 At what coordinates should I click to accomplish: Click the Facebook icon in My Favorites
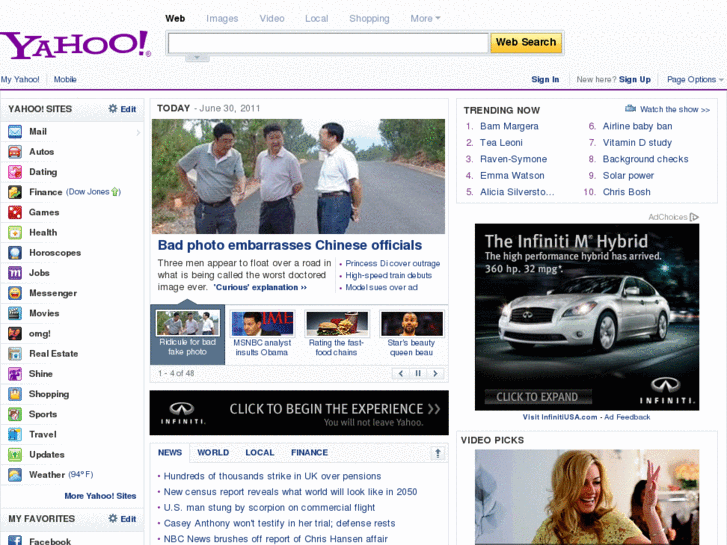(x=15, y=540)
